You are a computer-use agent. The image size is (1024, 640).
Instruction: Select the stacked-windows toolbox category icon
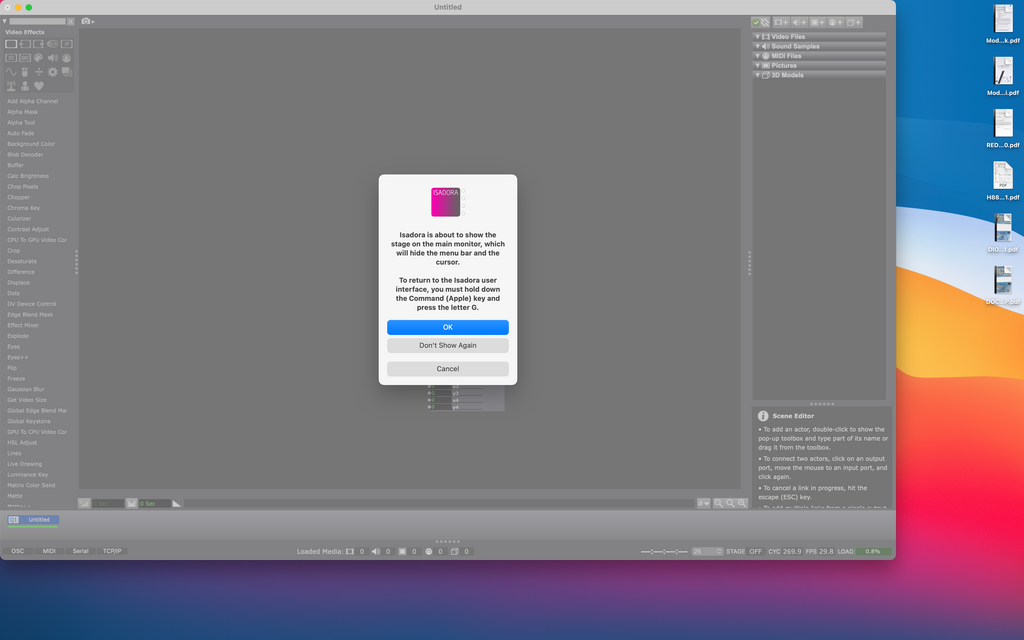(67, 72)
